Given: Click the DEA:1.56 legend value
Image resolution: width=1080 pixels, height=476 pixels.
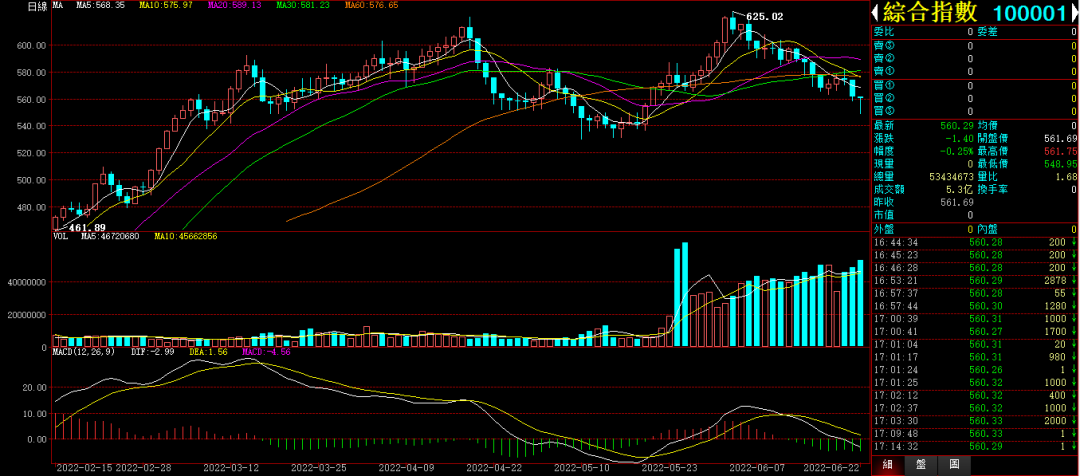Looking at the screenshot, I should 207,351.
